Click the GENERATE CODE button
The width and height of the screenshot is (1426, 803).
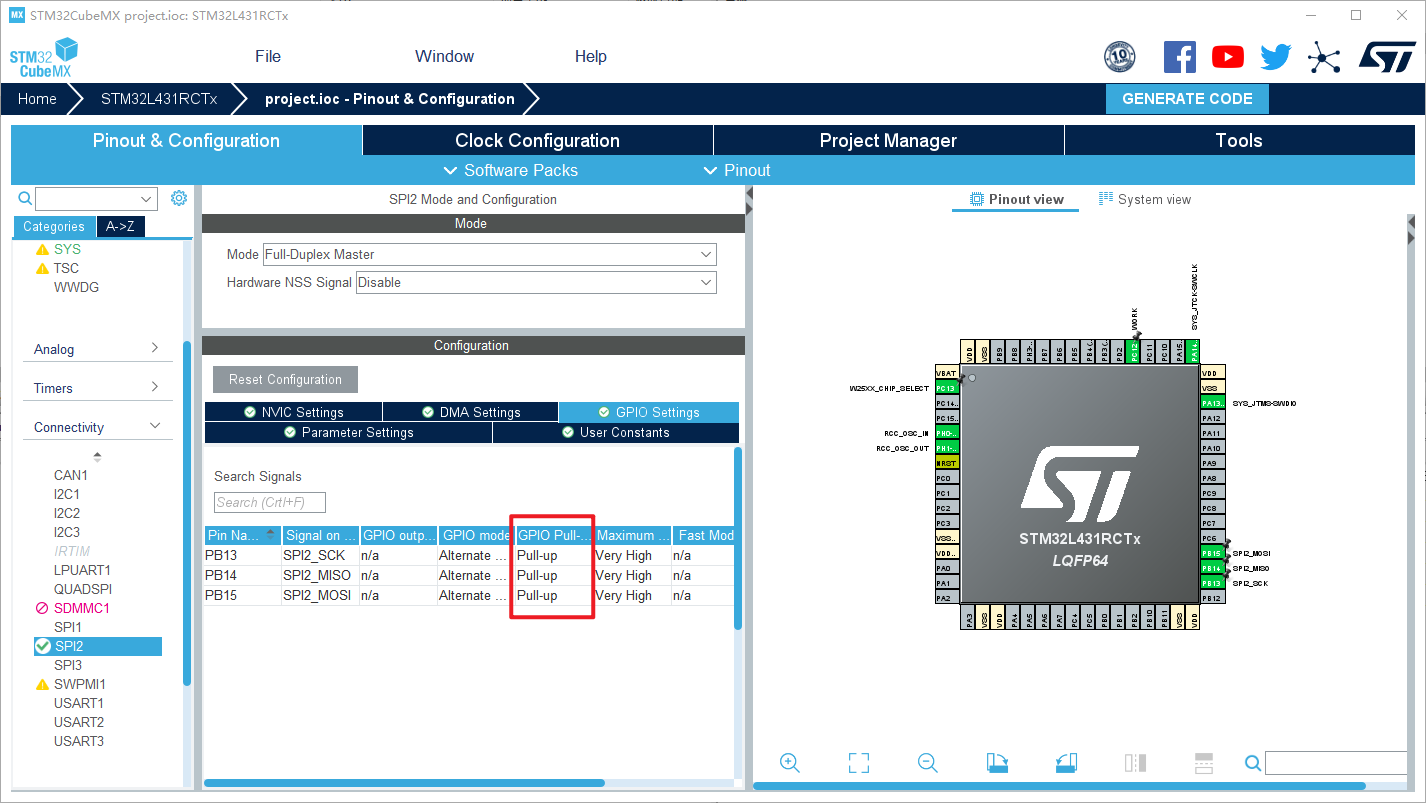point(1187,98)
